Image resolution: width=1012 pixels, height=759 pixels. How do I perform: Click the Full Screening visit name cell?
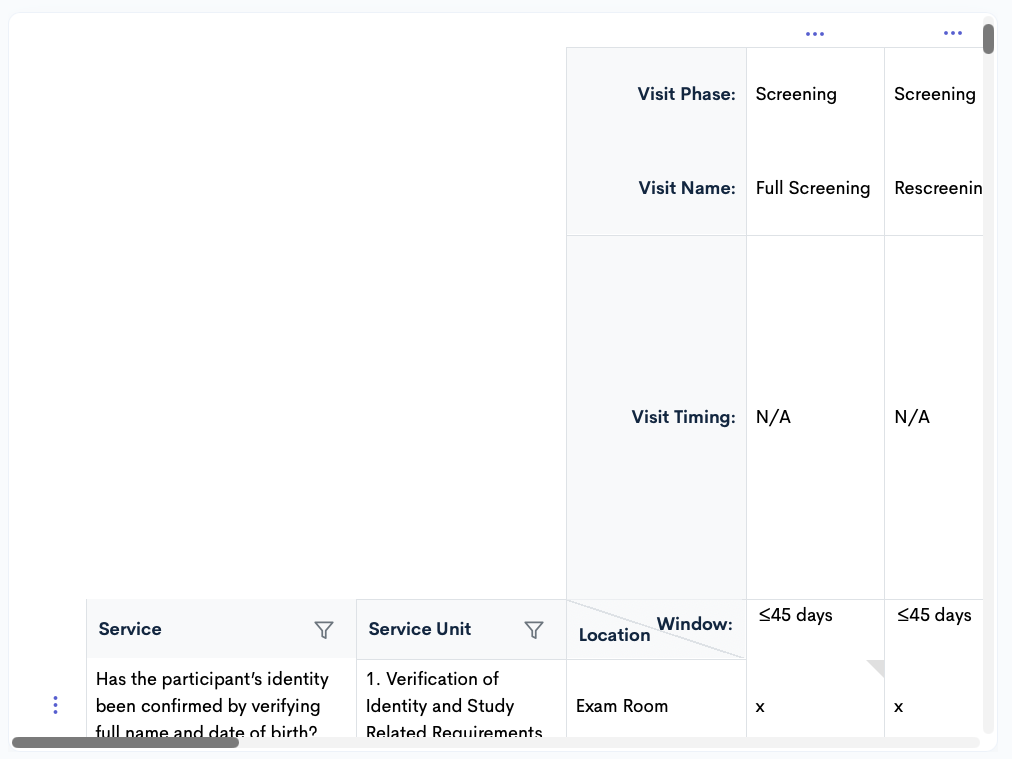pos(813,188)
